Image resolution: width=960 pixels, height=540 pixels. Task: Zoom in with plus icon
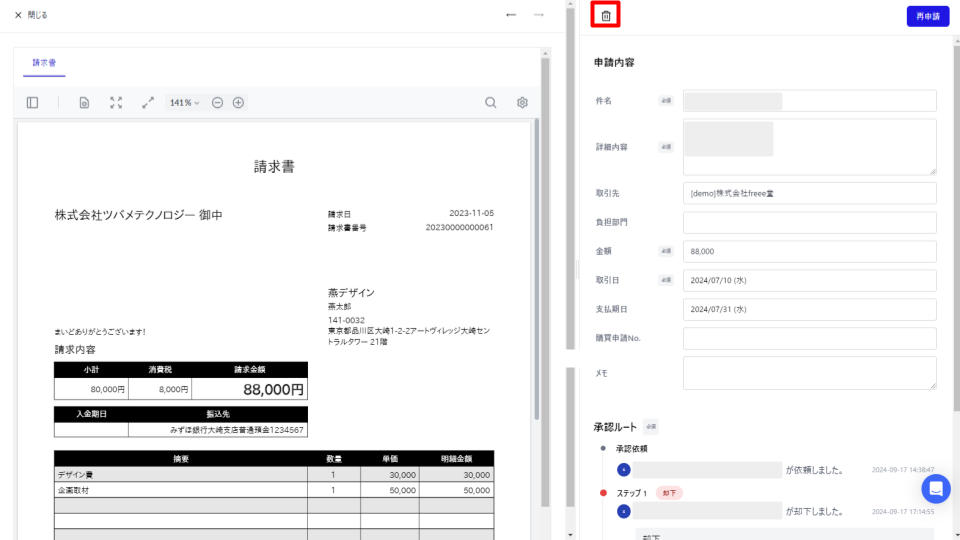point(238,103)
